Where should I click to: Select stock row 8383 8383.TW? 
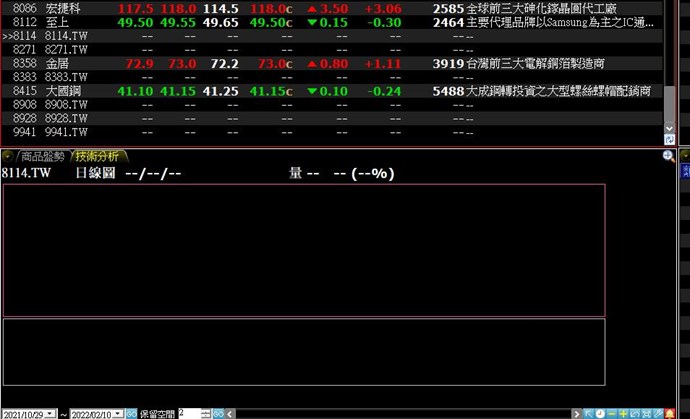332,77
